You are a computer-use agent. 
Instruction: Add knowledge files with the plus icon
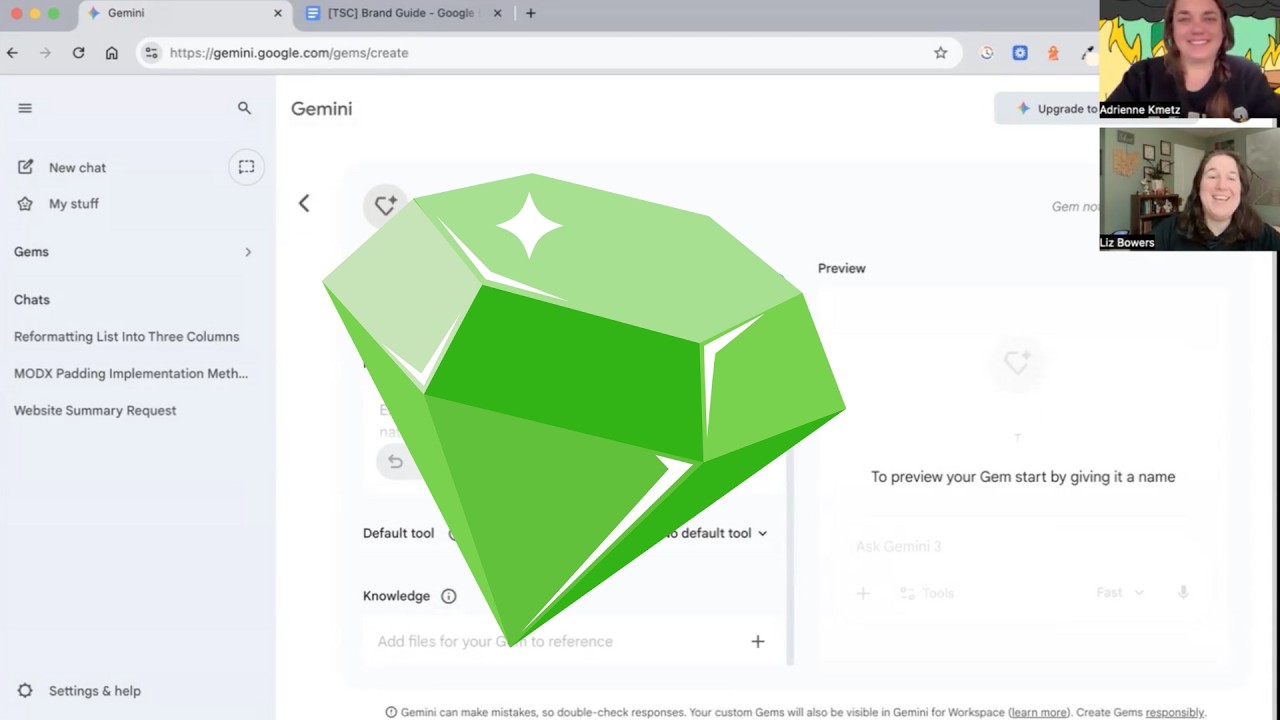click(758, 641)
